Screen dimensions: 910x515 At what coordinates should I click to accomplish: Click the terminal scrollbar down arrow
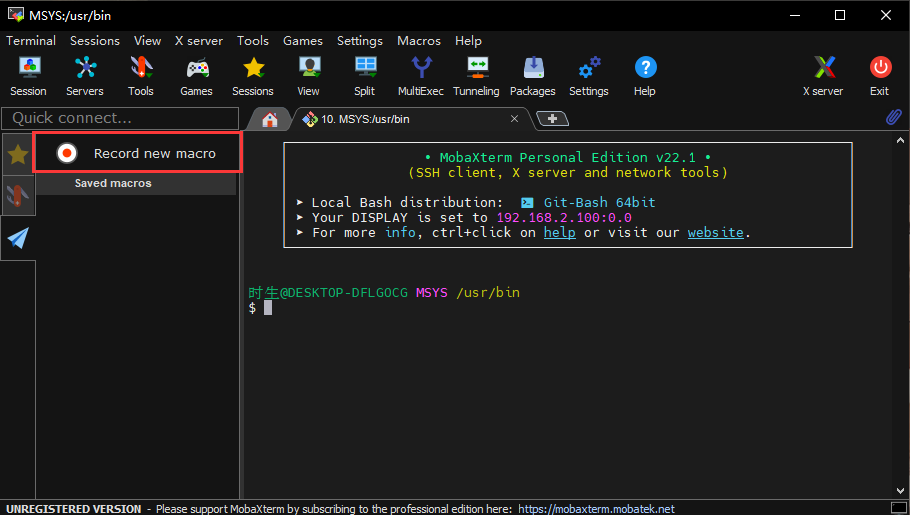coord(900,491)
